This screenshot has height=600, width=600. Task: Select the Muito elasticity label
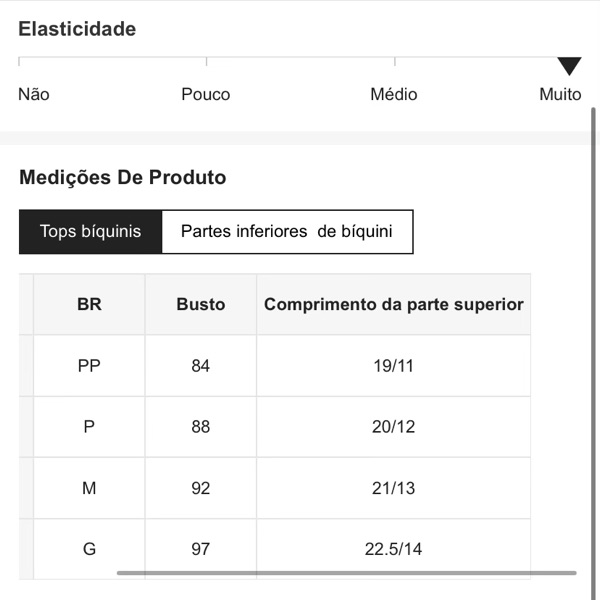coord(560,95)
